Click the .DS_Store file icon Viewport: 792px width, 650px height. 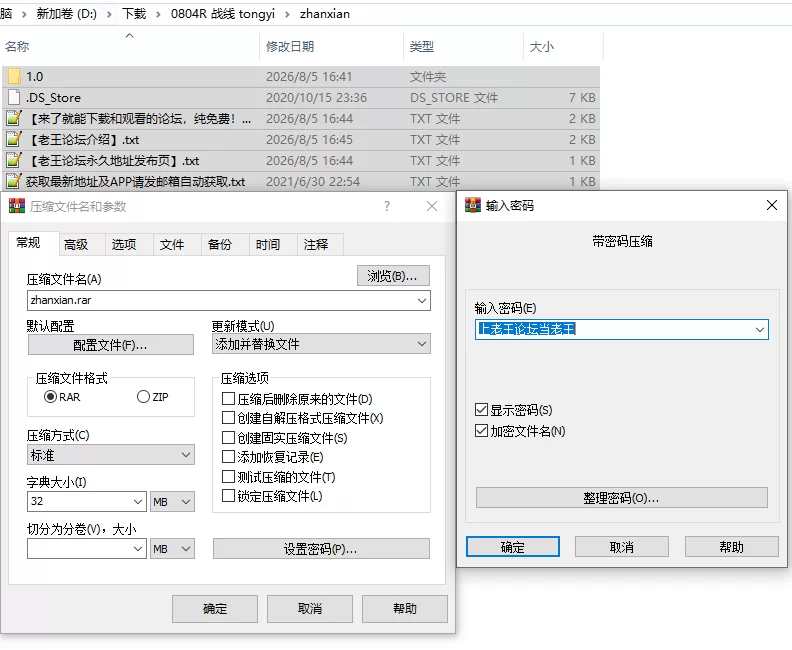[x=14, y=97]
